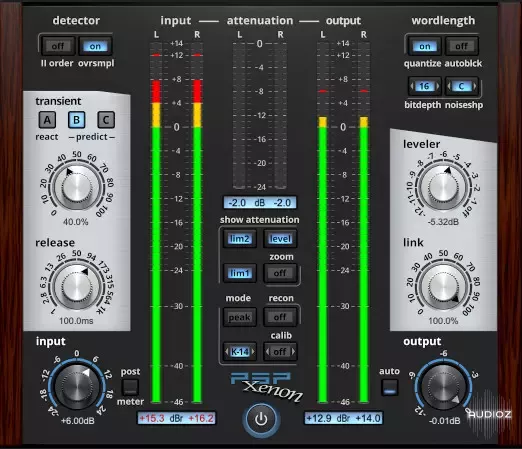
Task: Increase bitdepth with right arrow
Action: click(438, 86)
